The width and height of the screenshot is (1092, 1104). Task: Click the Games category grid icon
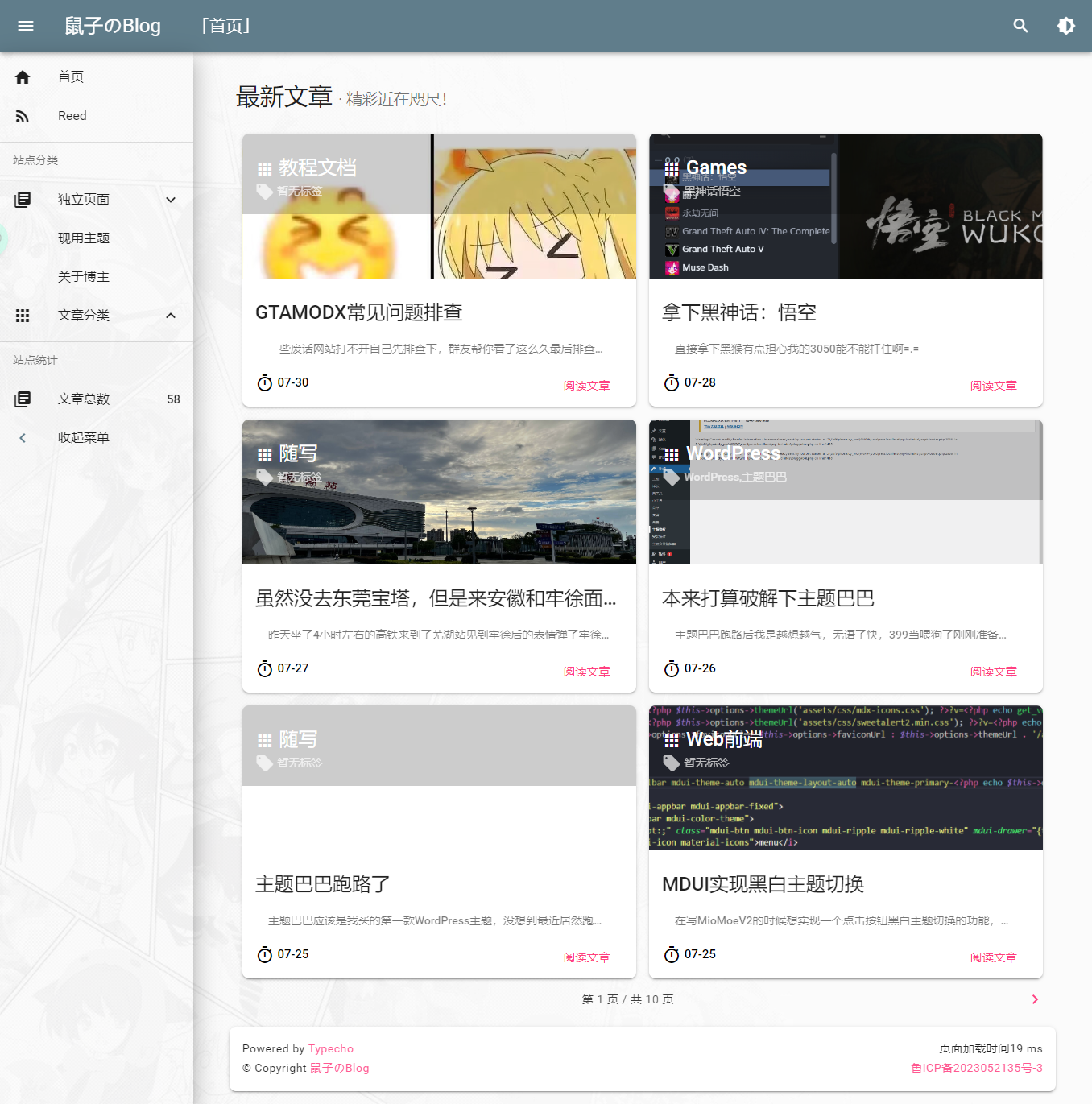(672, 168)
